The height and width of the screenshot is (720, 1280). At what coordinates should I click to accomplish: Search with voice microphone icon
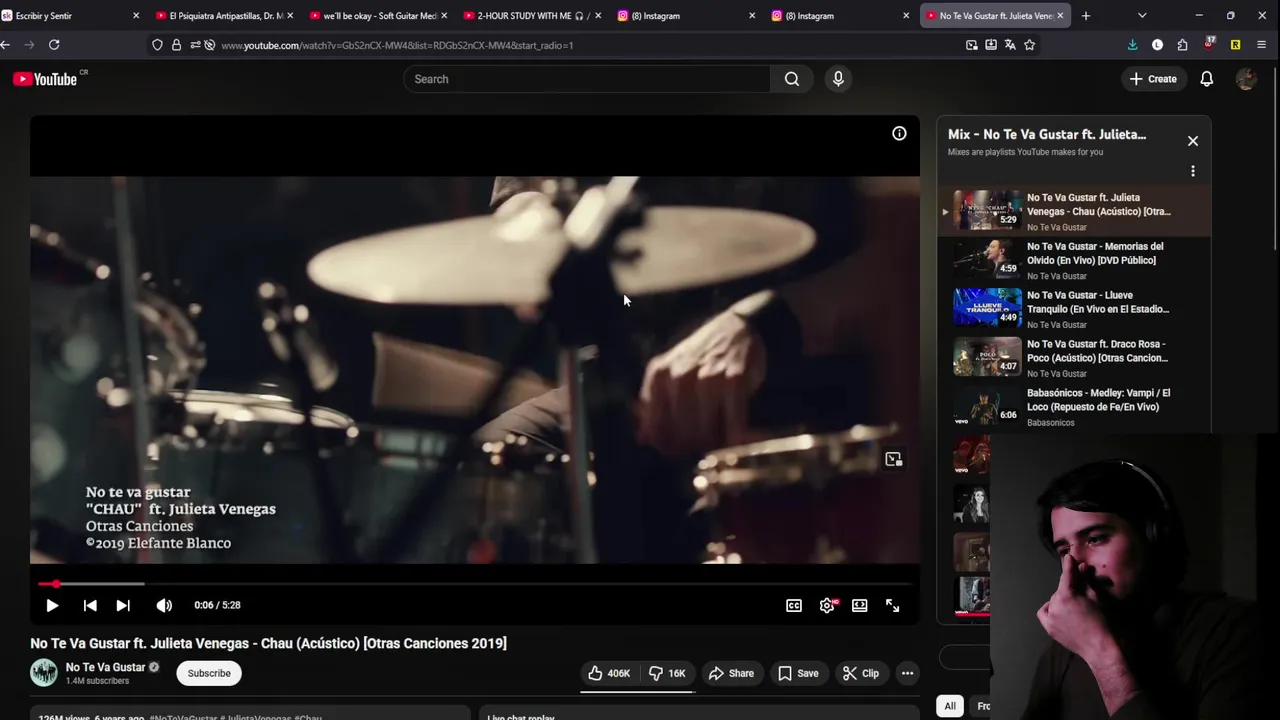pos(838,79)
